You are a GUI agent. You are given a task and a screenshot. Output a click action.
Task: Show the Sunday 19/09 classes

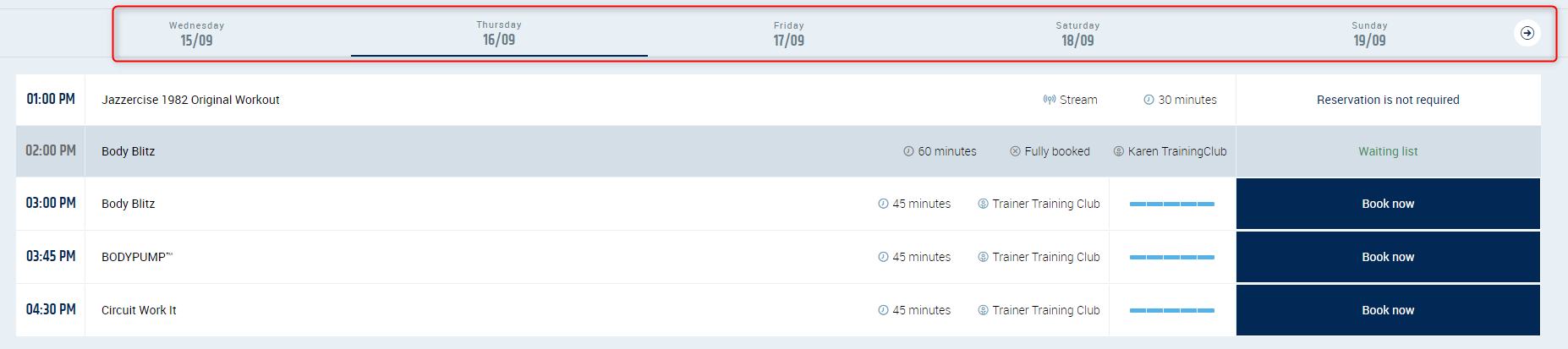[1369, 34]
